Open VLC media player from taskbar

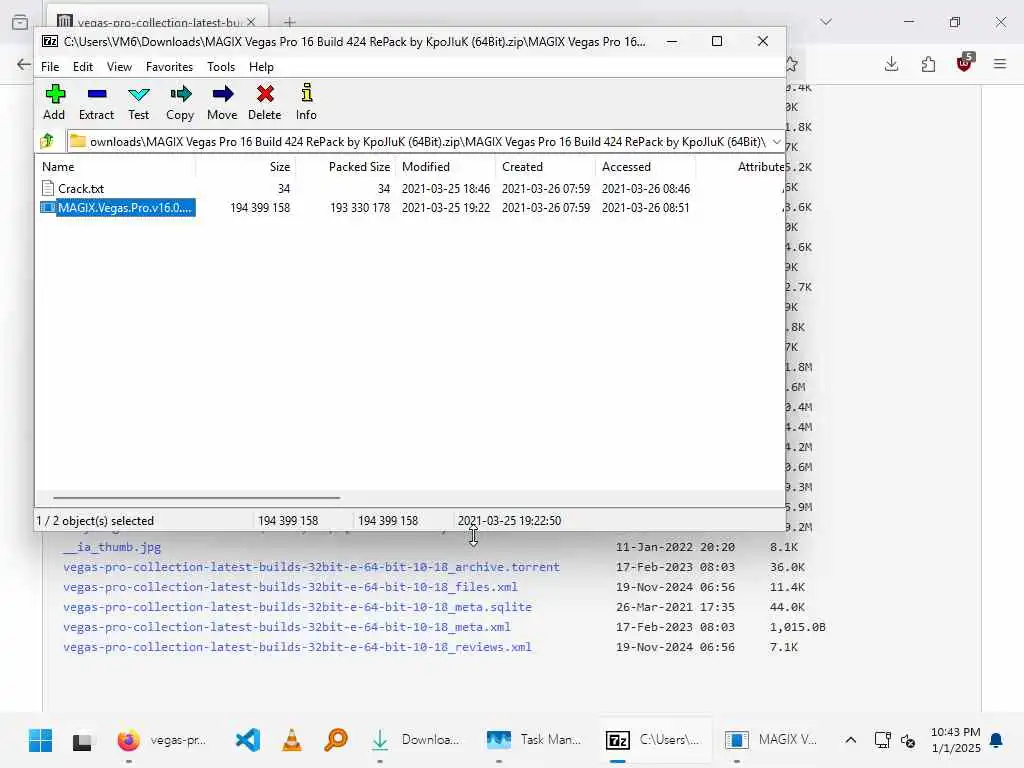click(x=291, y=740)
